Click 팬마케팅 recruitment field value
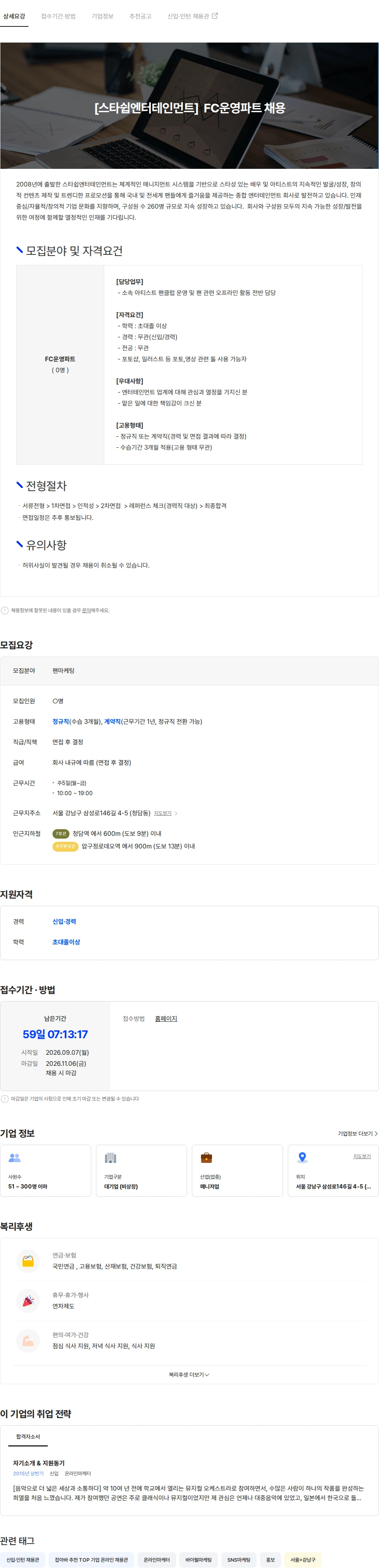 (64, 670)
